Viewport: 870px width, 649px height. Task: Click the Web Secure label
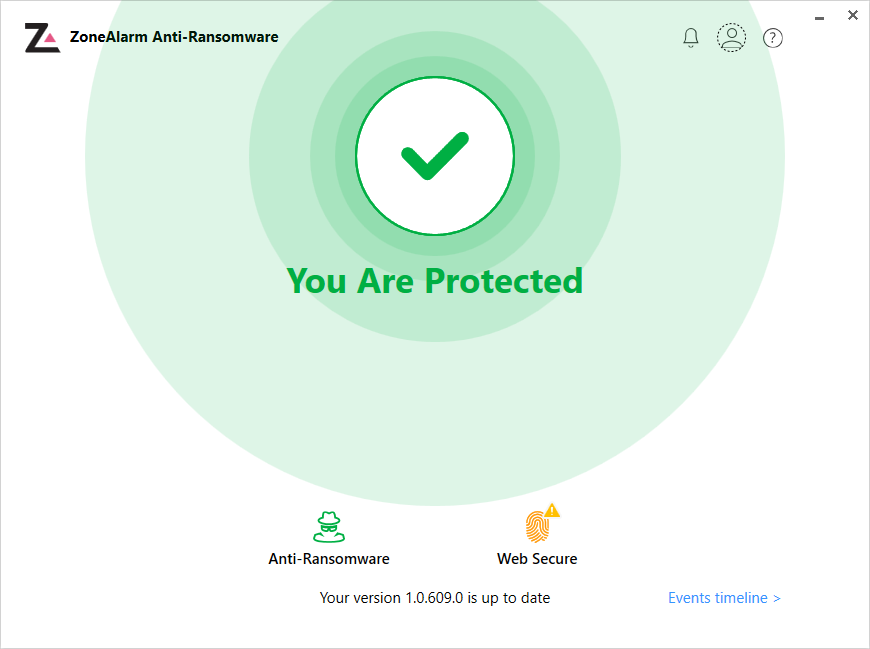[537, 559]
